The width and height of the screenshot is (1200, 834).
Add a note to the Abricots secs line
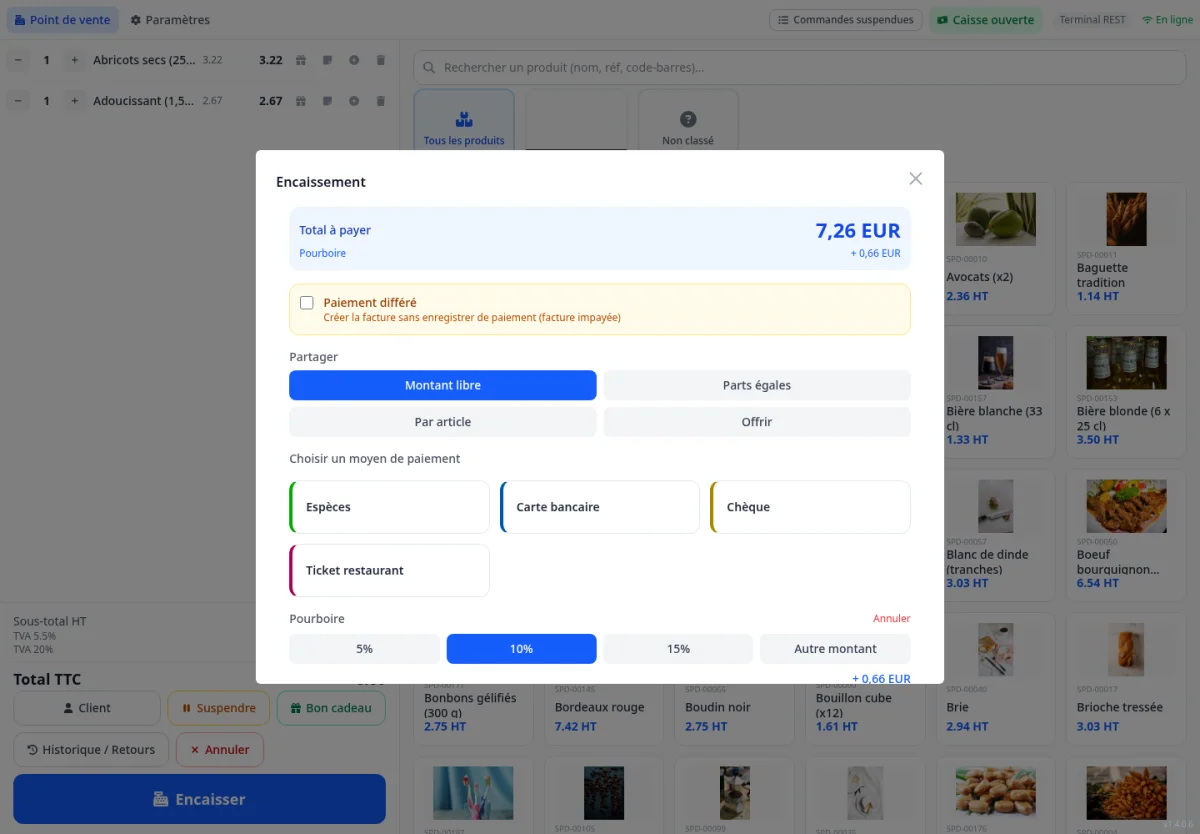click(327, 61)
